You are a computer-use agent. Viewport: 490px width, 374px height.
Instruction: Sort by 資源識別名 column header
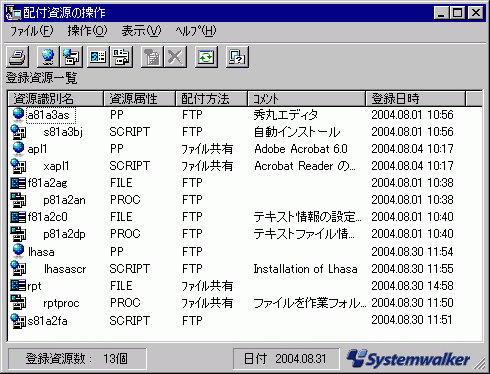click(55, 98)
